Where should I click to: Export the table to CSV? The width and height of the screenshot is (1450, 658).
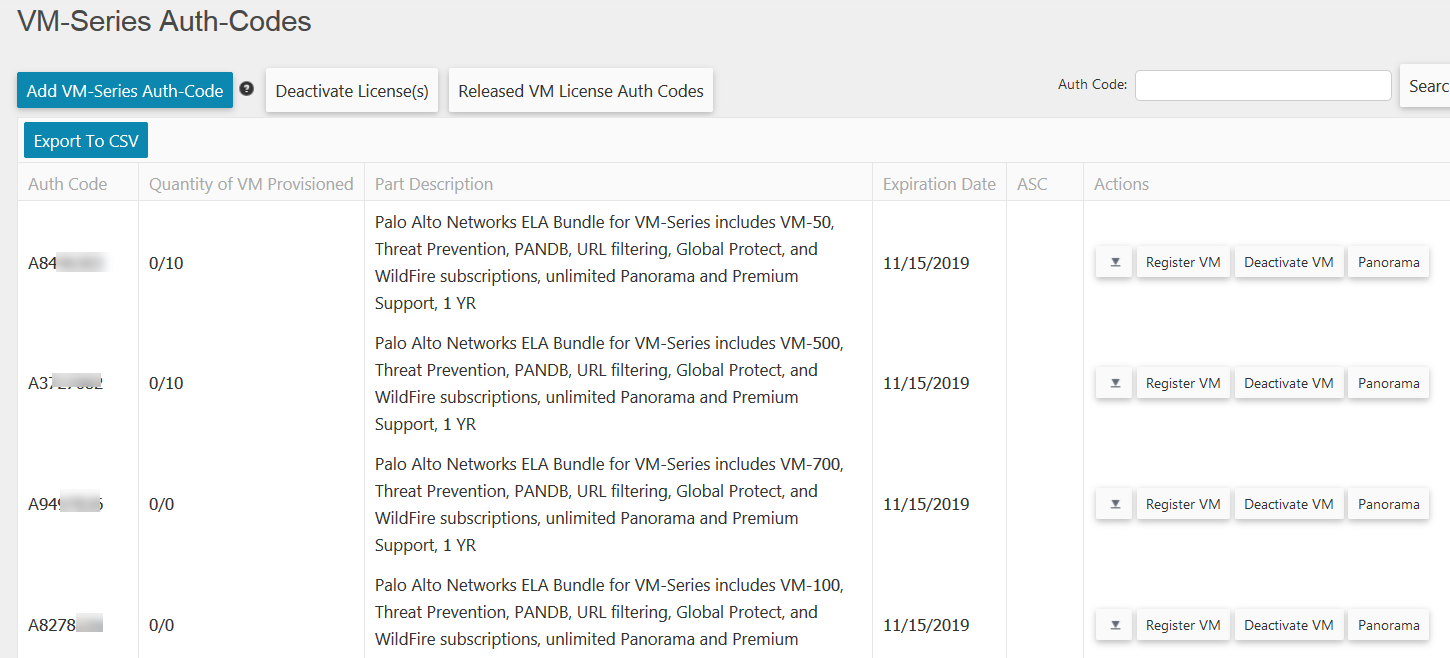click(86, 141)
